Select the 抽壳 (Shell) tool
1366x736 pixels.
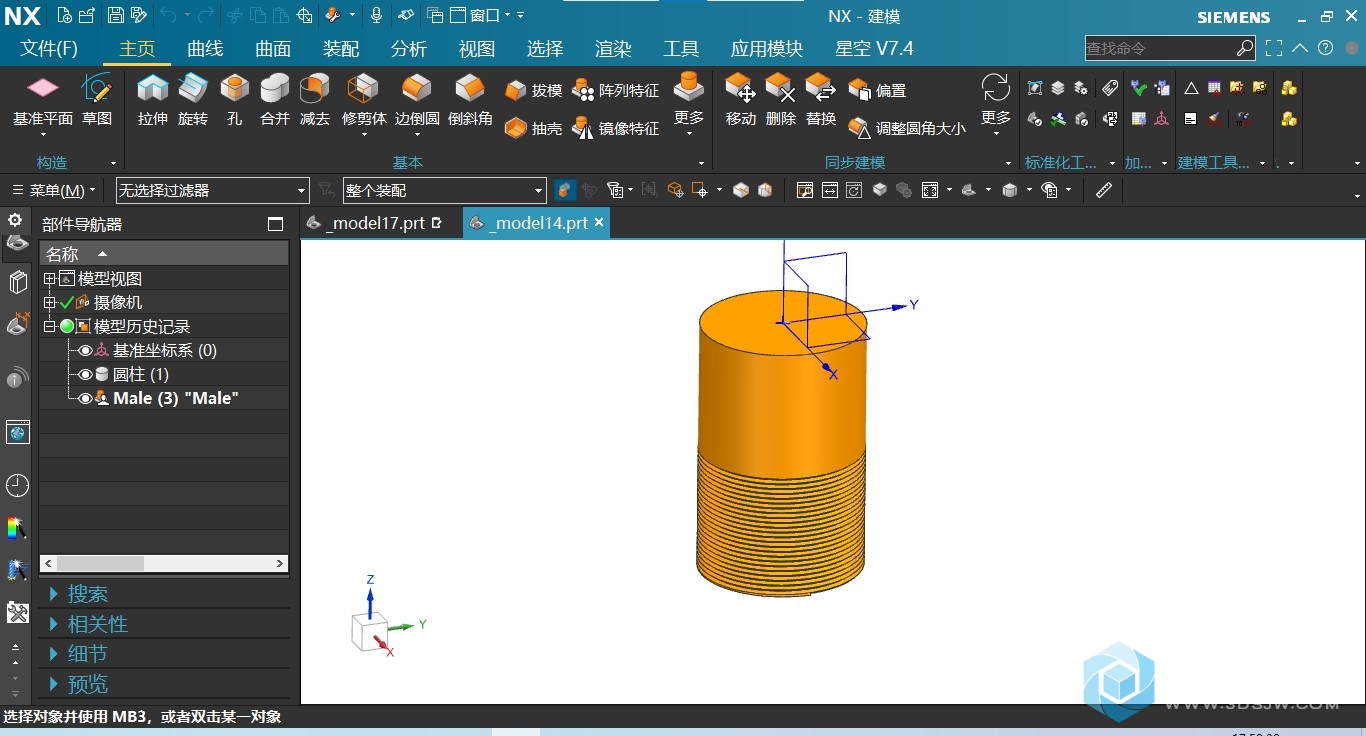pos(534,128)
